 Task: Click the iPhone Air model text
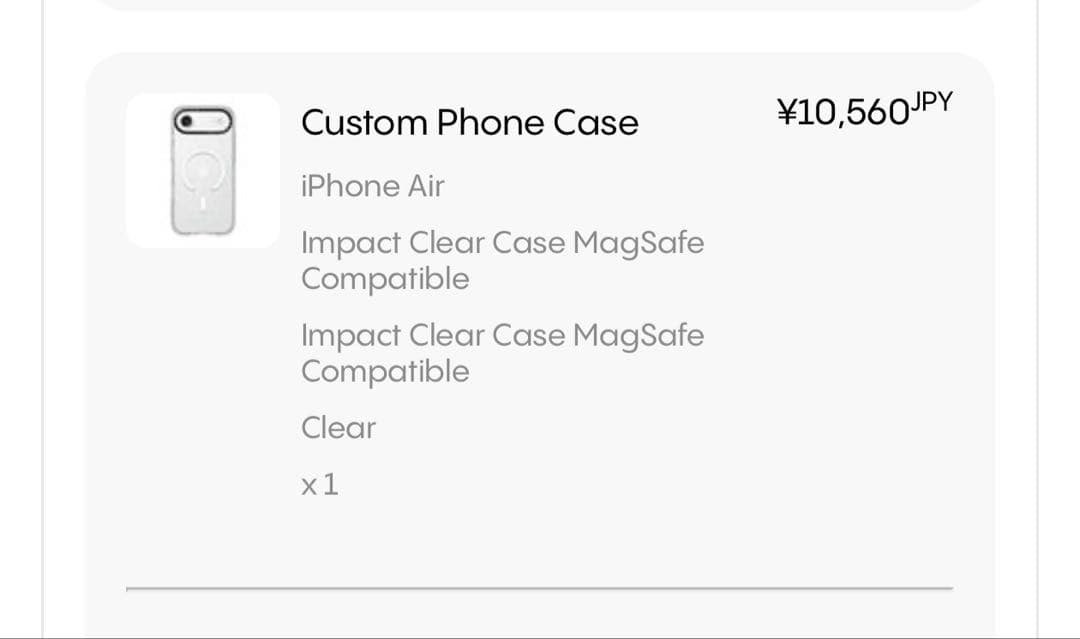point(373,186)
